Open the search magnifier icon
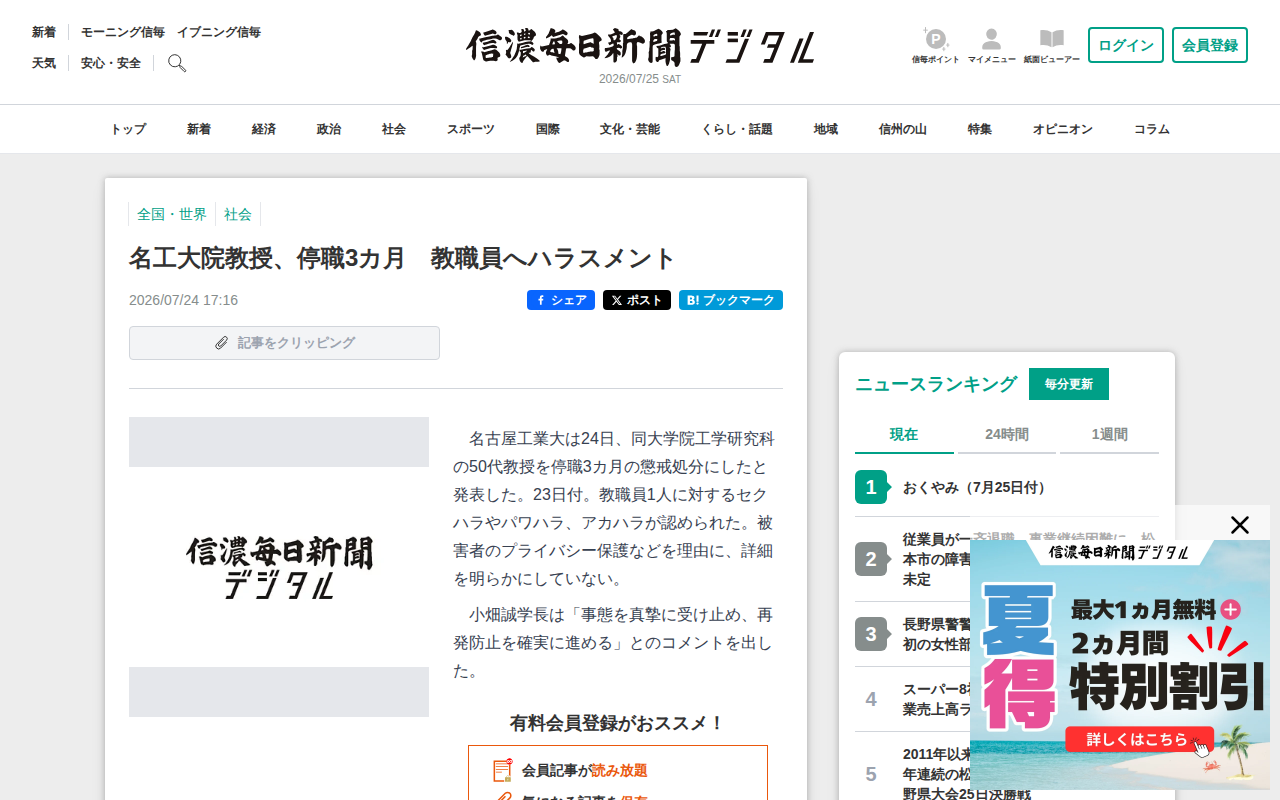Screen dimensions: 1280x800 pos(177,63)
